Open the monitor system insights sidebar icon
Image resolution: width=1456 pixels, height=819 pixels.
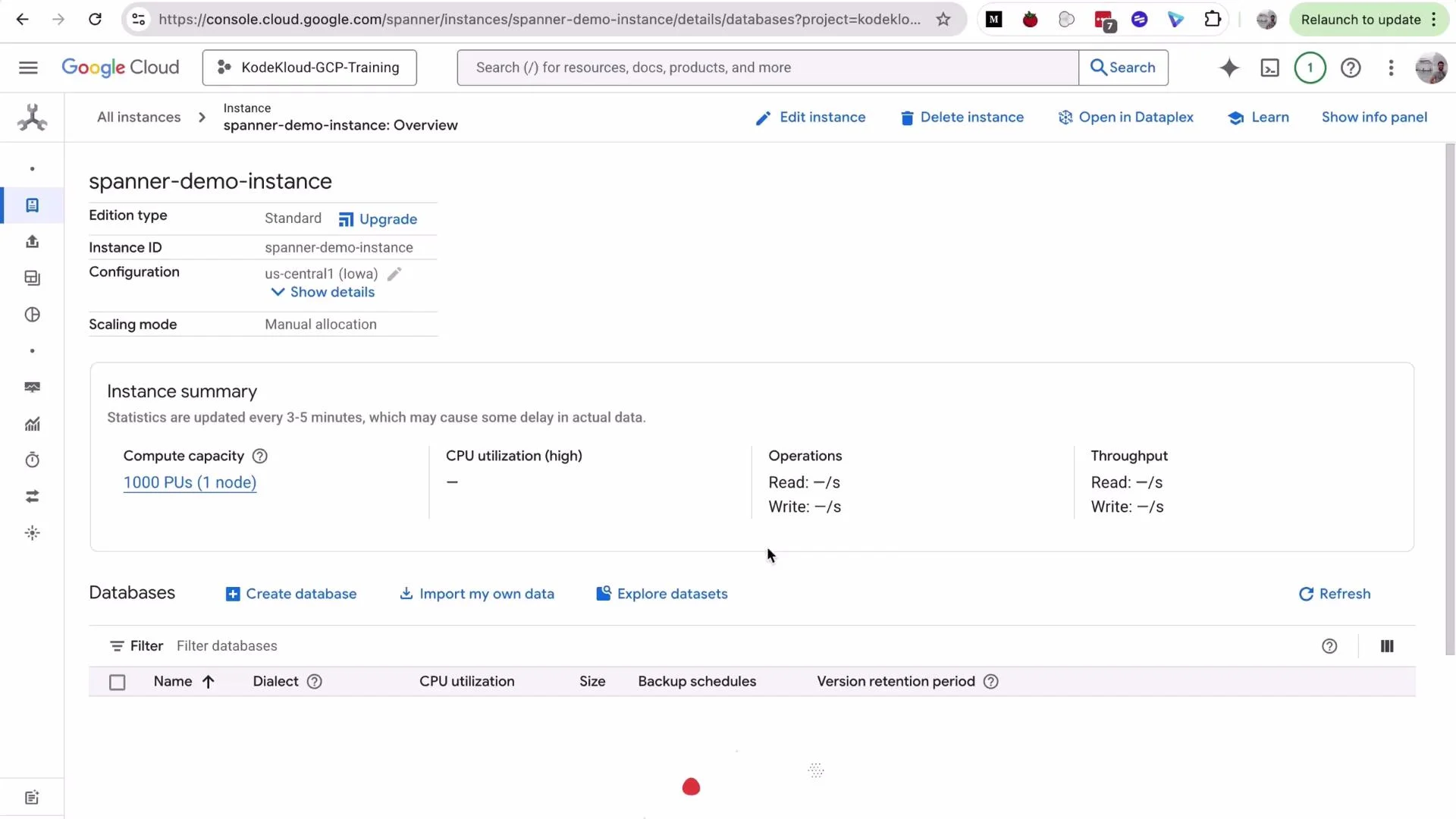click(x=32, y=388)
